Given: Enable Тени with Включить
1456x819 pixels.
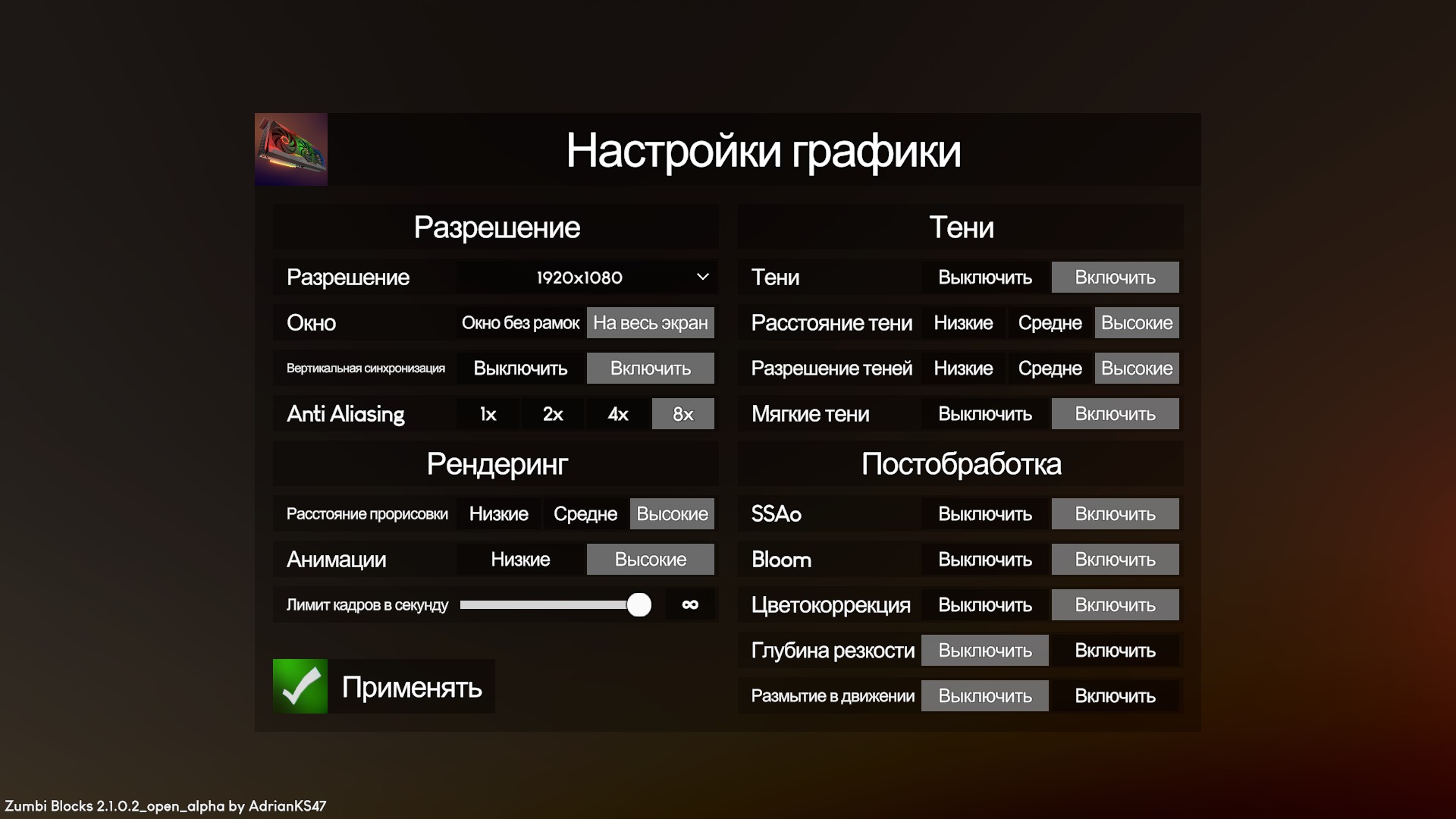Looking at the screenshot, I should (x=1116, y=278).
